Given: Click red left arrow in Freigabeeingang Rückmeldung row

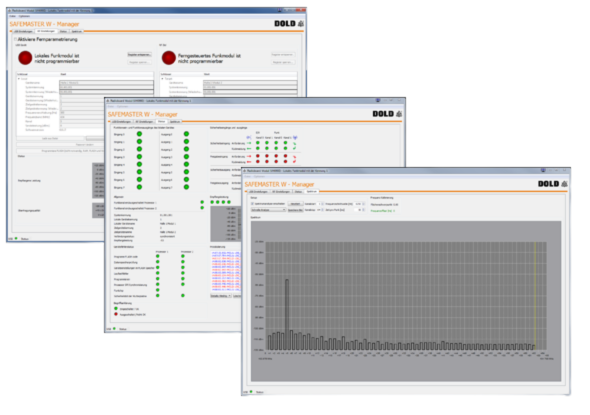Looking at the screenshot, I should click(249, 162).
